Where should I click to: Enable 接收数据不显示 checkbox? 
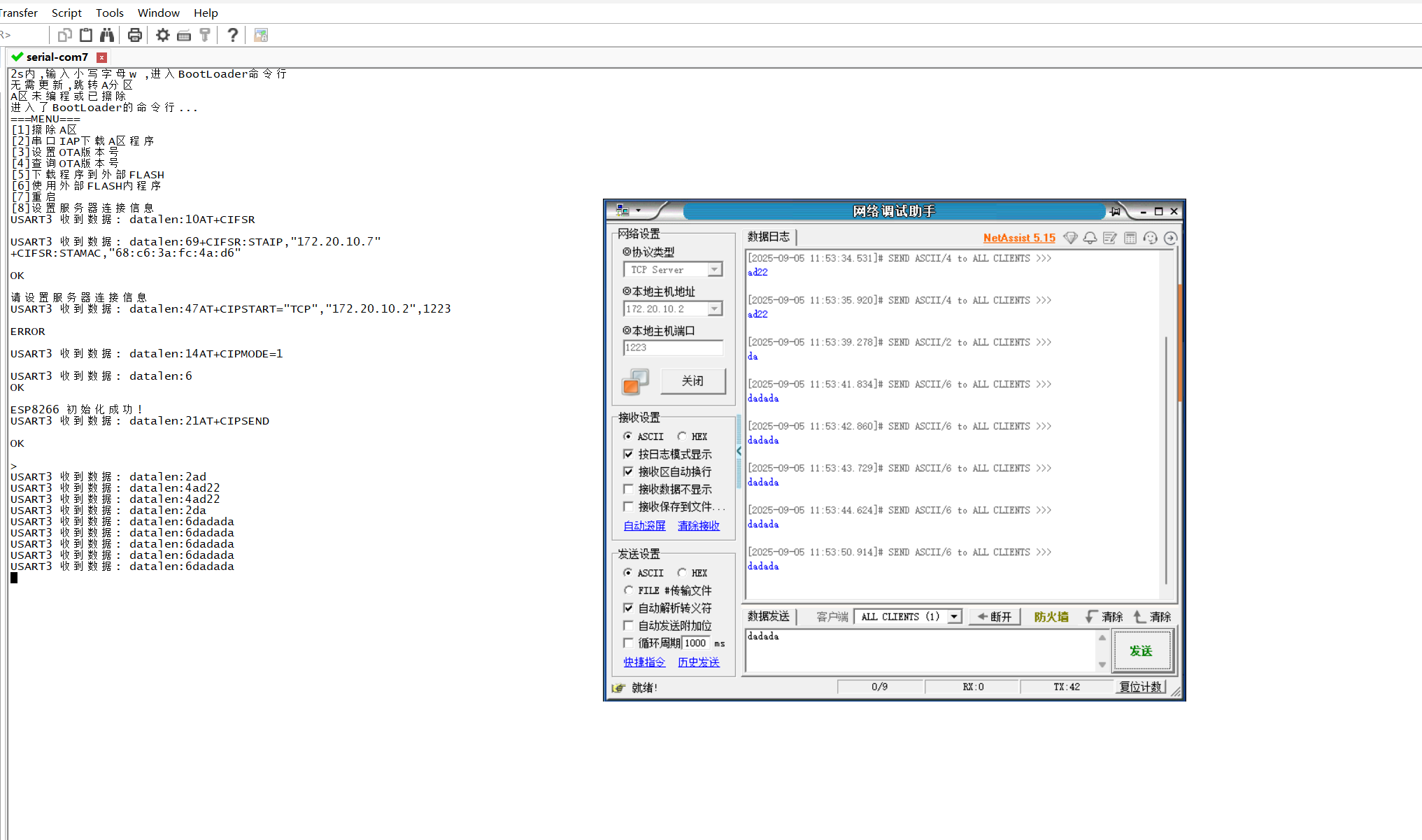tap(628, 489)
